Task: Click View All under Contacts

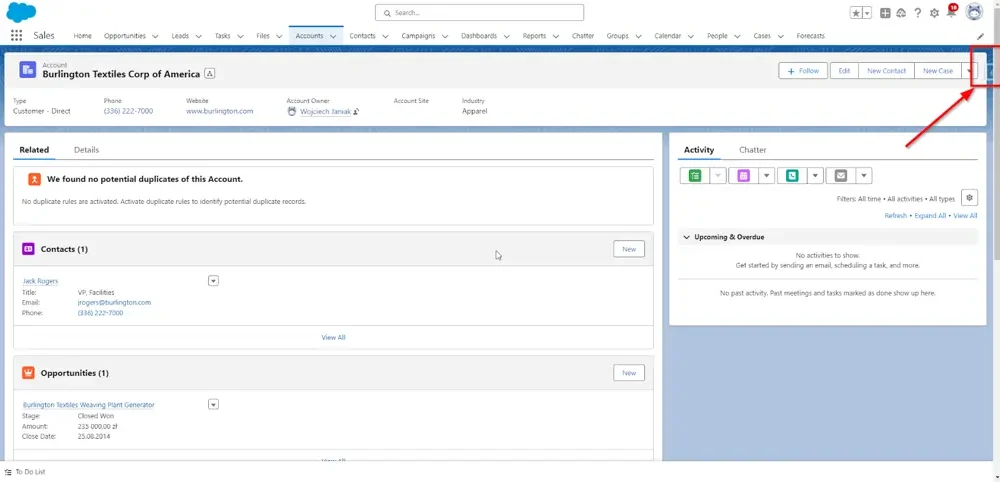Action: [333, 337]
